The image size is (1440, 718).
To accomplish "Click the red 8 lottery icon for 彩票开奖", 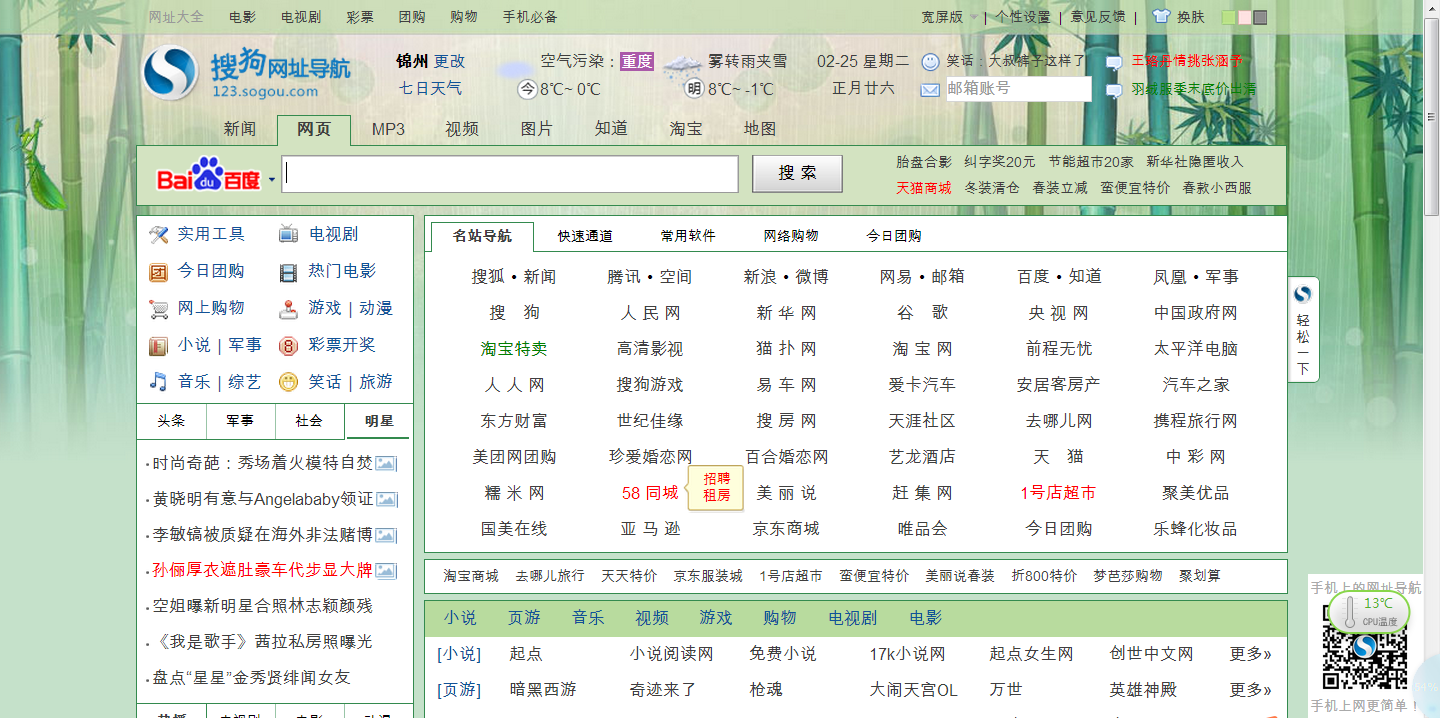I will click(x=288, y=346).
